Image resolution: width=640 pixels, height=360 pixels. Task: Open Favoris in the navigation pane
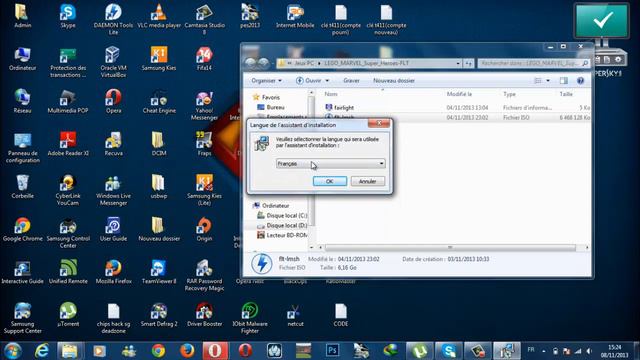click(x=270, y=97)
